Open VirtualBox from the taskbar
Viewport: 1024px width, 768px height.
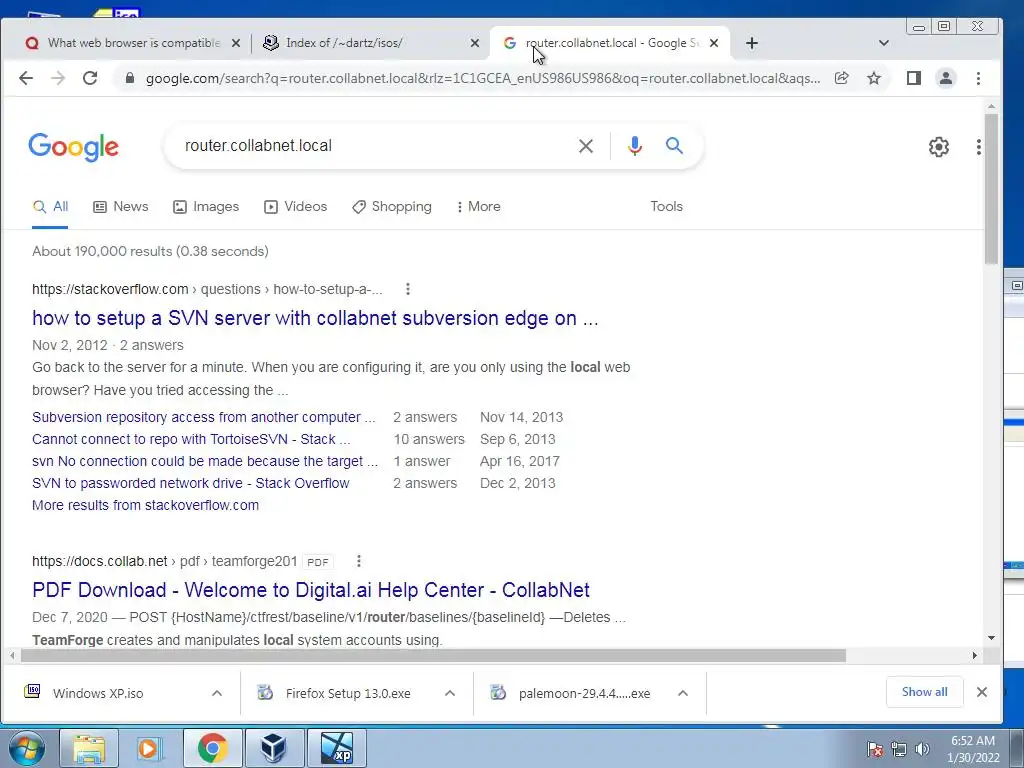(274, 748)
